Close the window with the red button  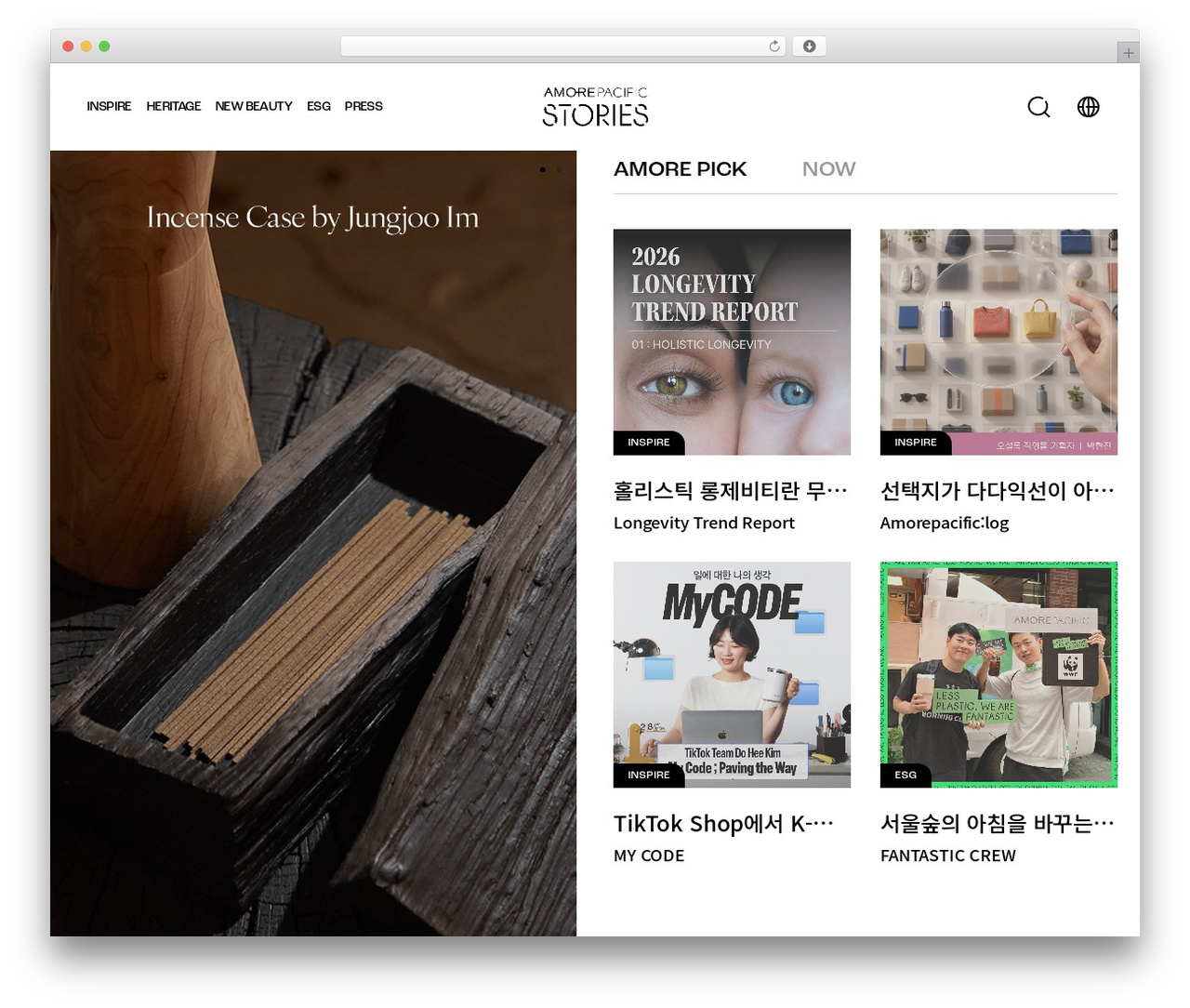(68, 46)
